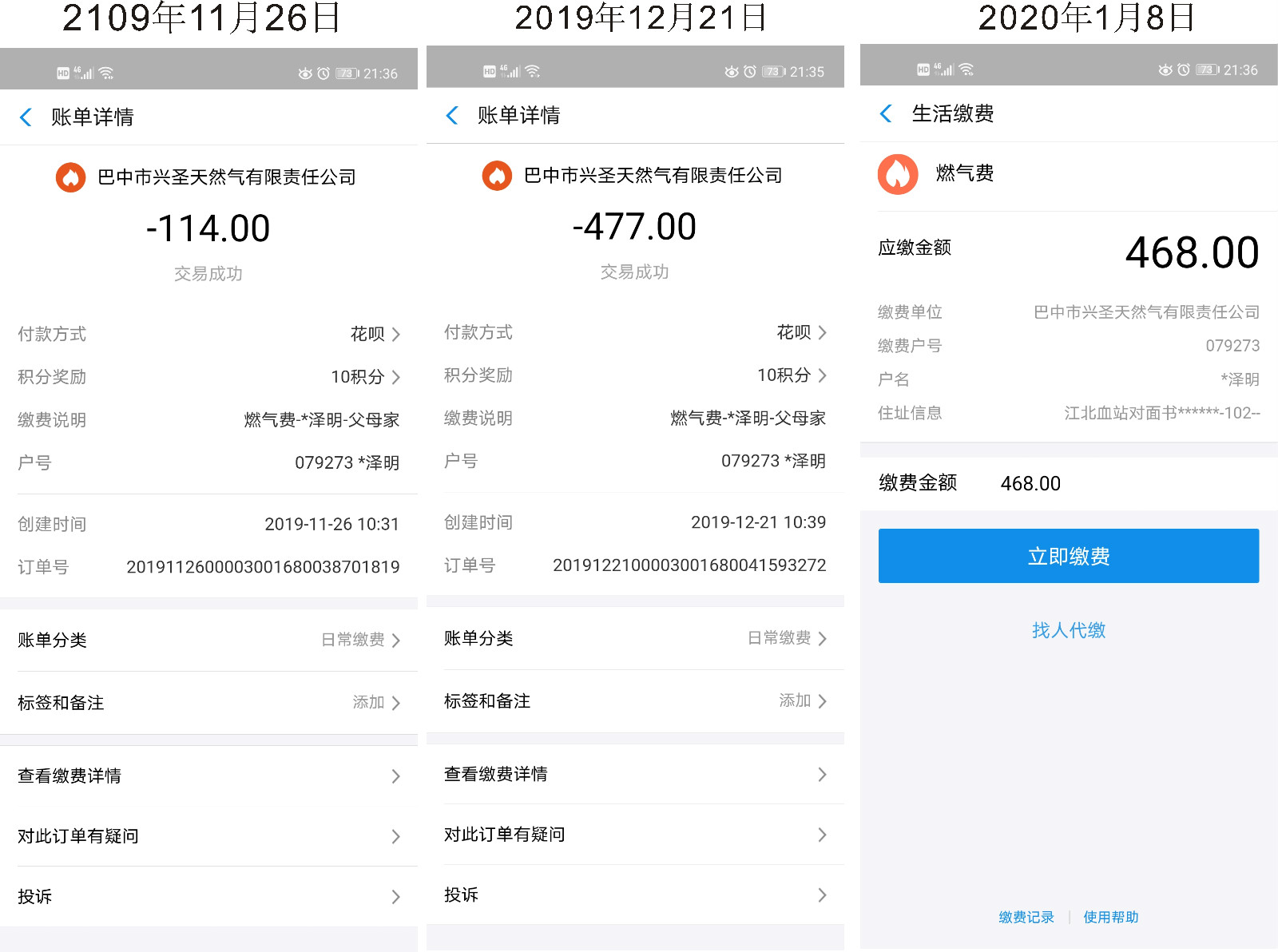
Task: Go back from the 生活缴费 screen
Action: point(886,113)
